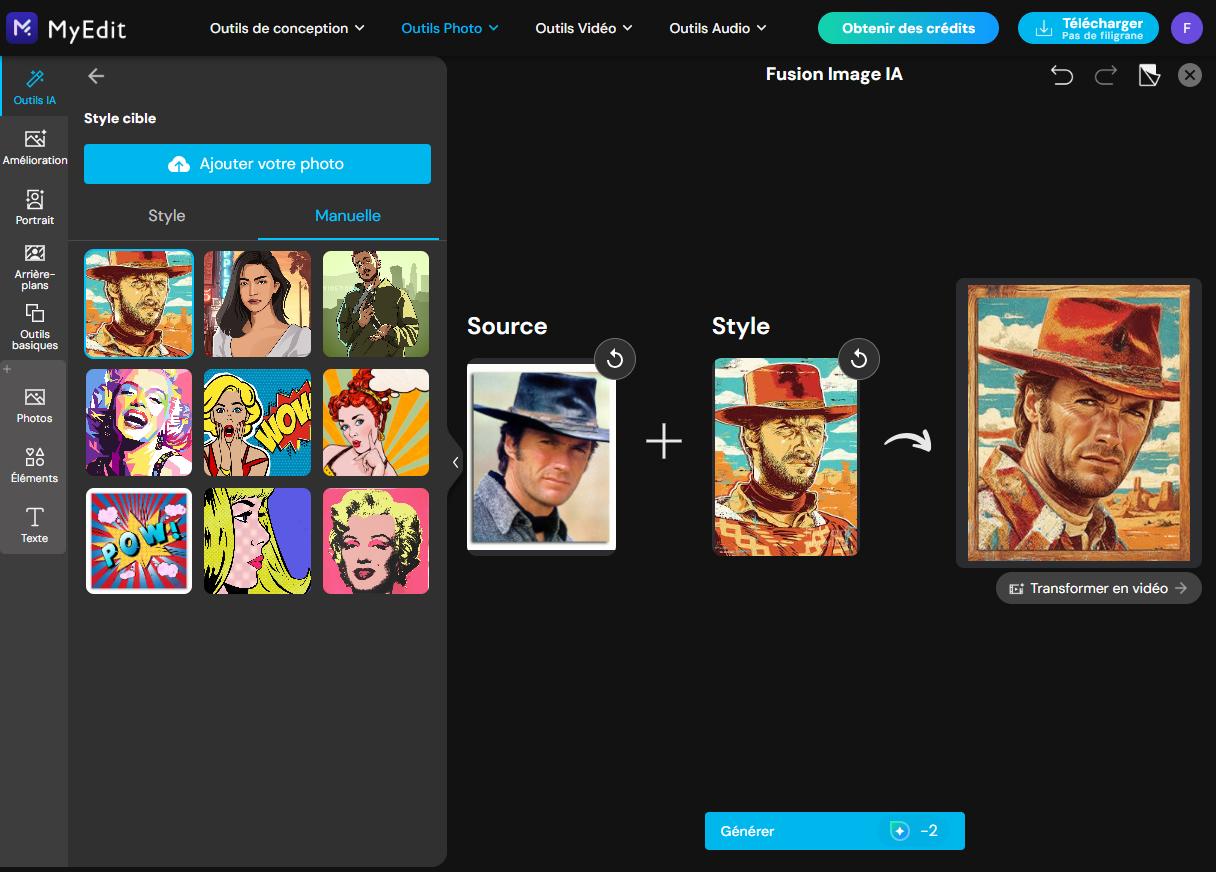Viewport: 1216px width, 872px height.
Task: Expand the Outils de conception menu
Action: [x=287, y=28]
